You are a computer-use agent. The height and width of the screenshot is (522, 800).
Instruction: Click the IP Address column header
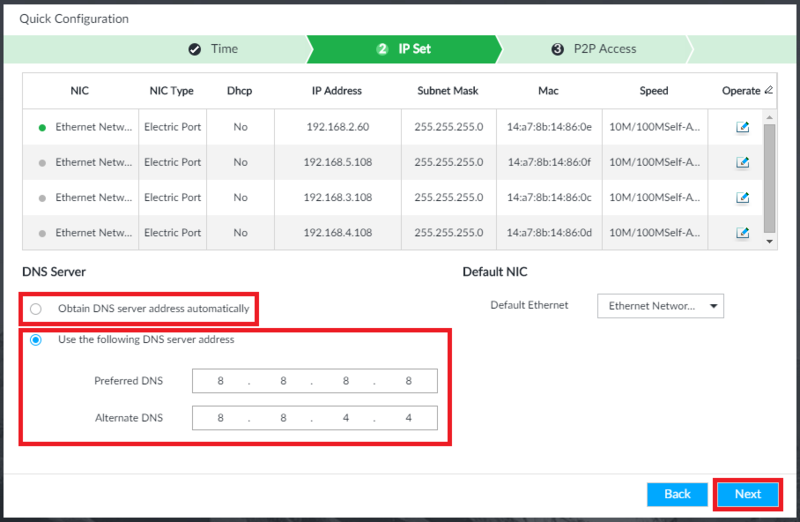(x=337, y=91)
